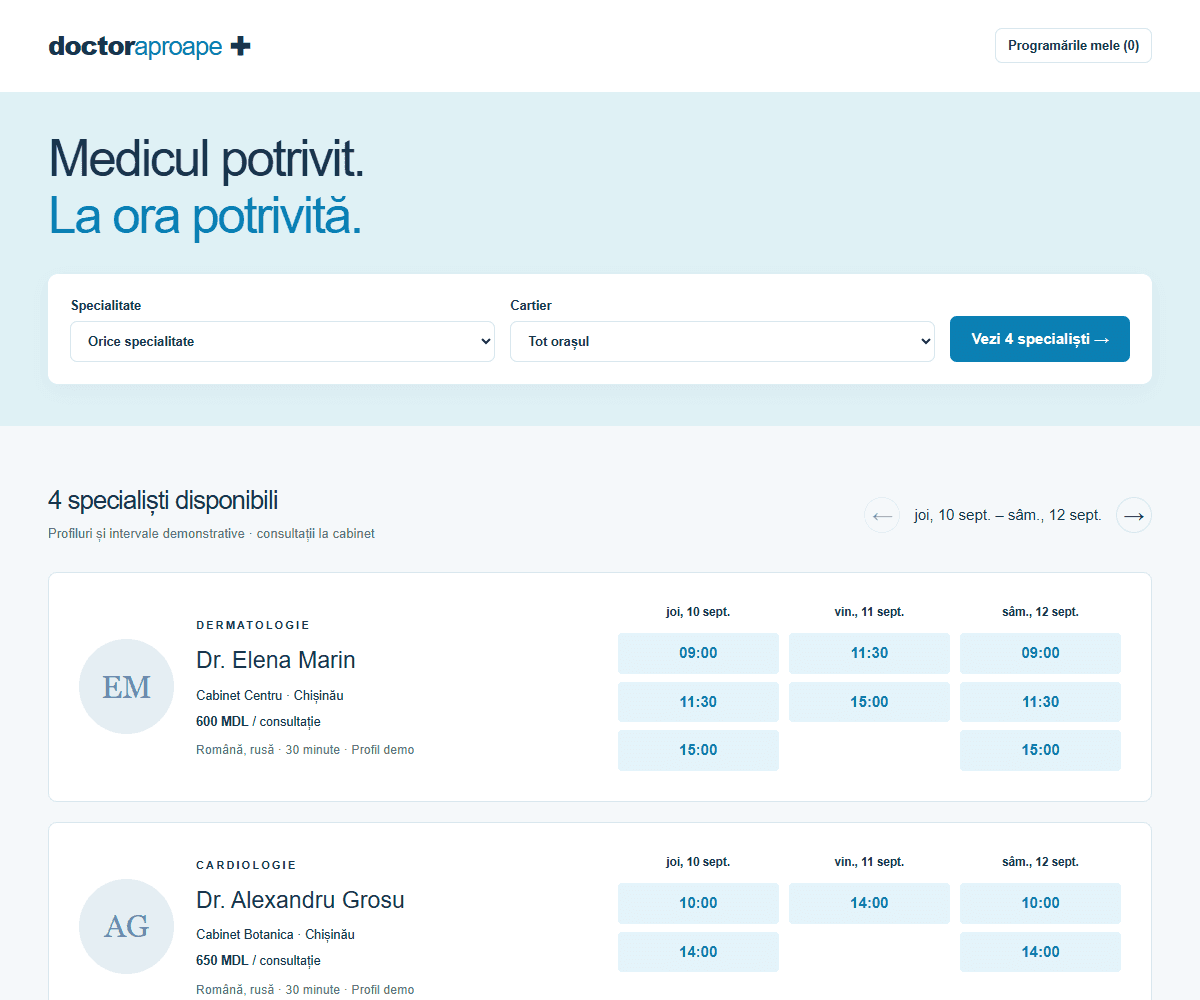Go to previous dates with left arrow

[x=882, y=515]
